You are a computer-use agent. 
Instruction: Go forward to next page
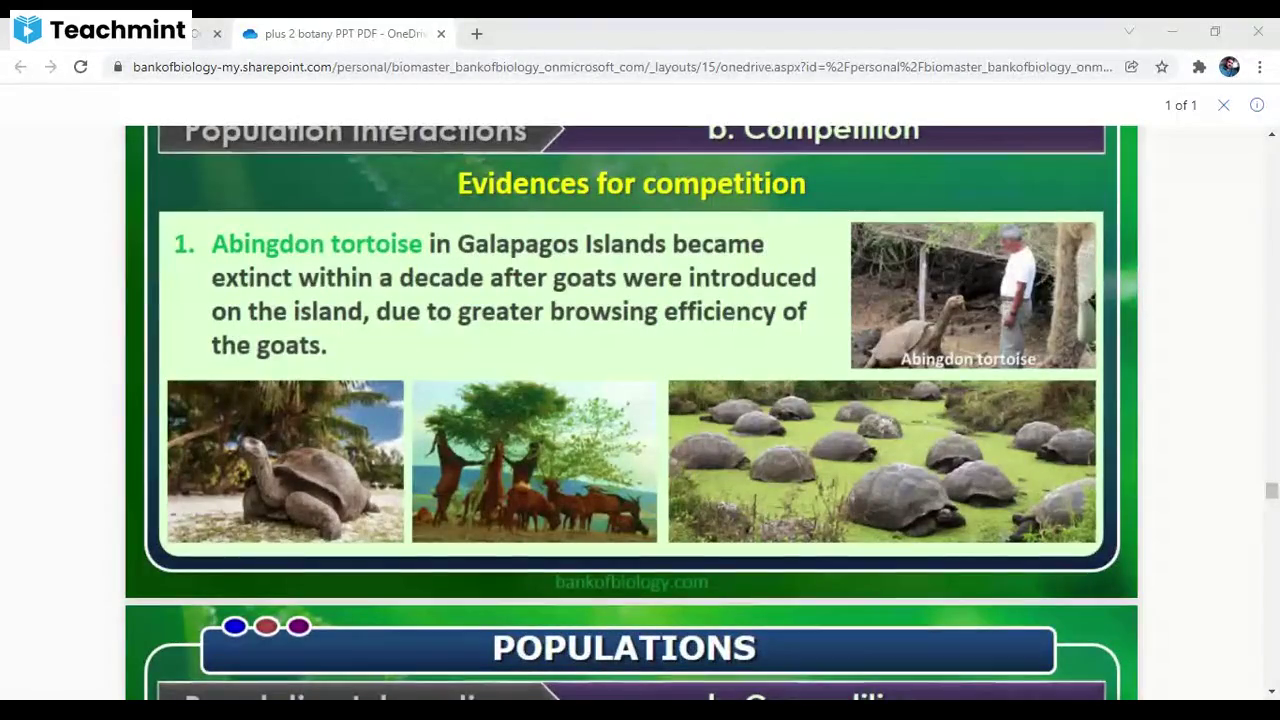(50, 67)
